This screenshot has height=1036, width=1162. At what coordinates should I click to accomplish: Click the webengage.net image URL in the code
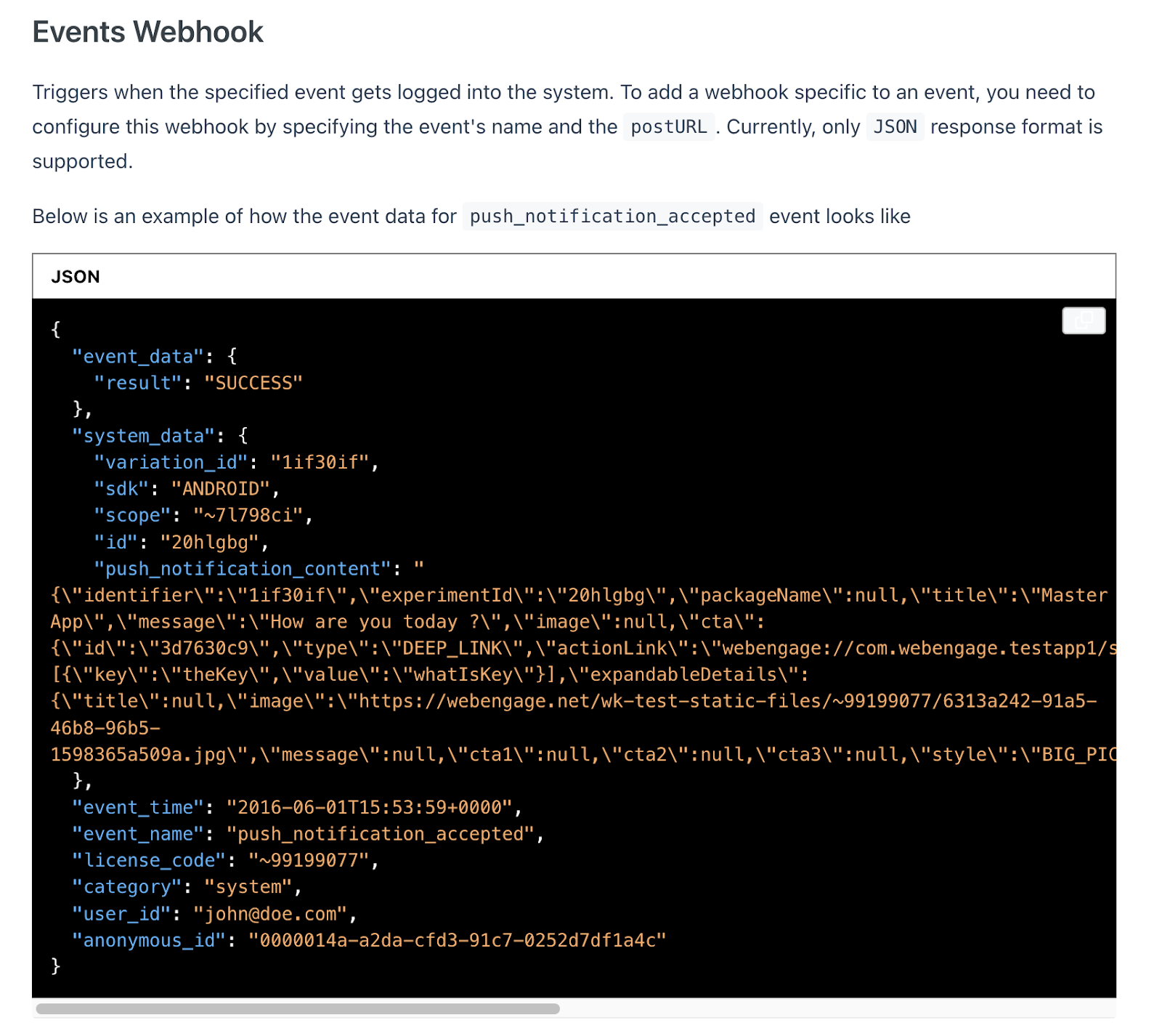[726, 702]
